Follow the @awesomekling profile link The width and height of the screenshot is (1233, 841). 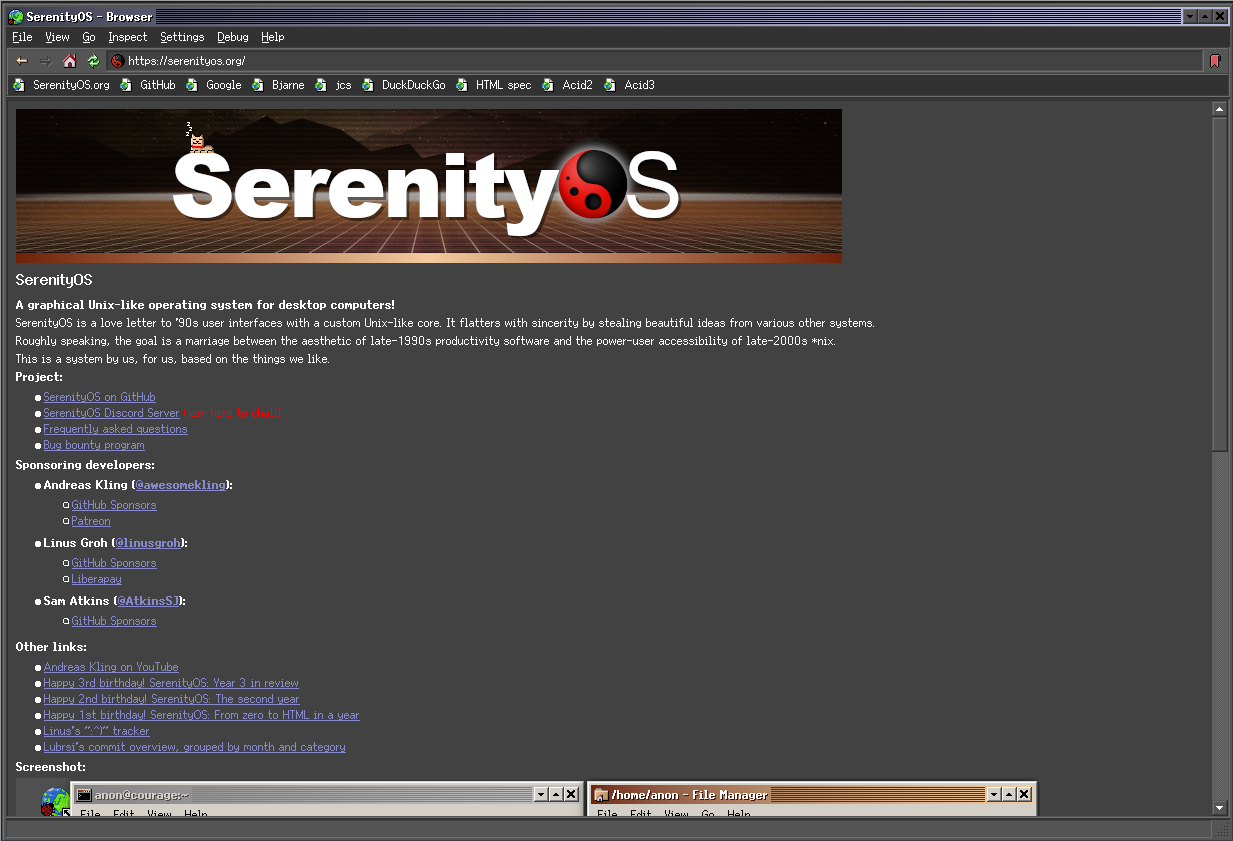click(x=181, y=484)
